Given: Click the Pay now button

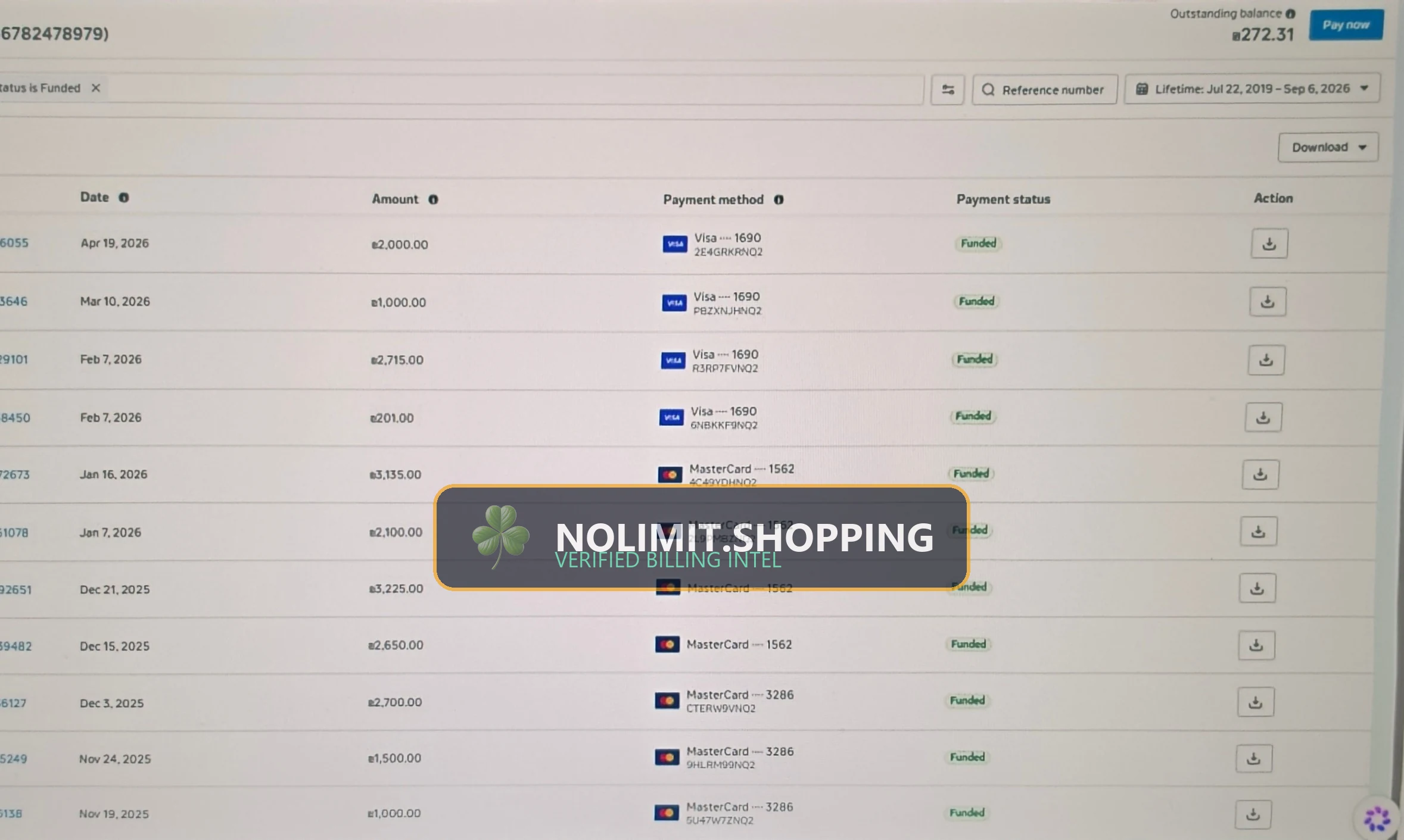Looking at the screenshot, I should (1346, 25).
